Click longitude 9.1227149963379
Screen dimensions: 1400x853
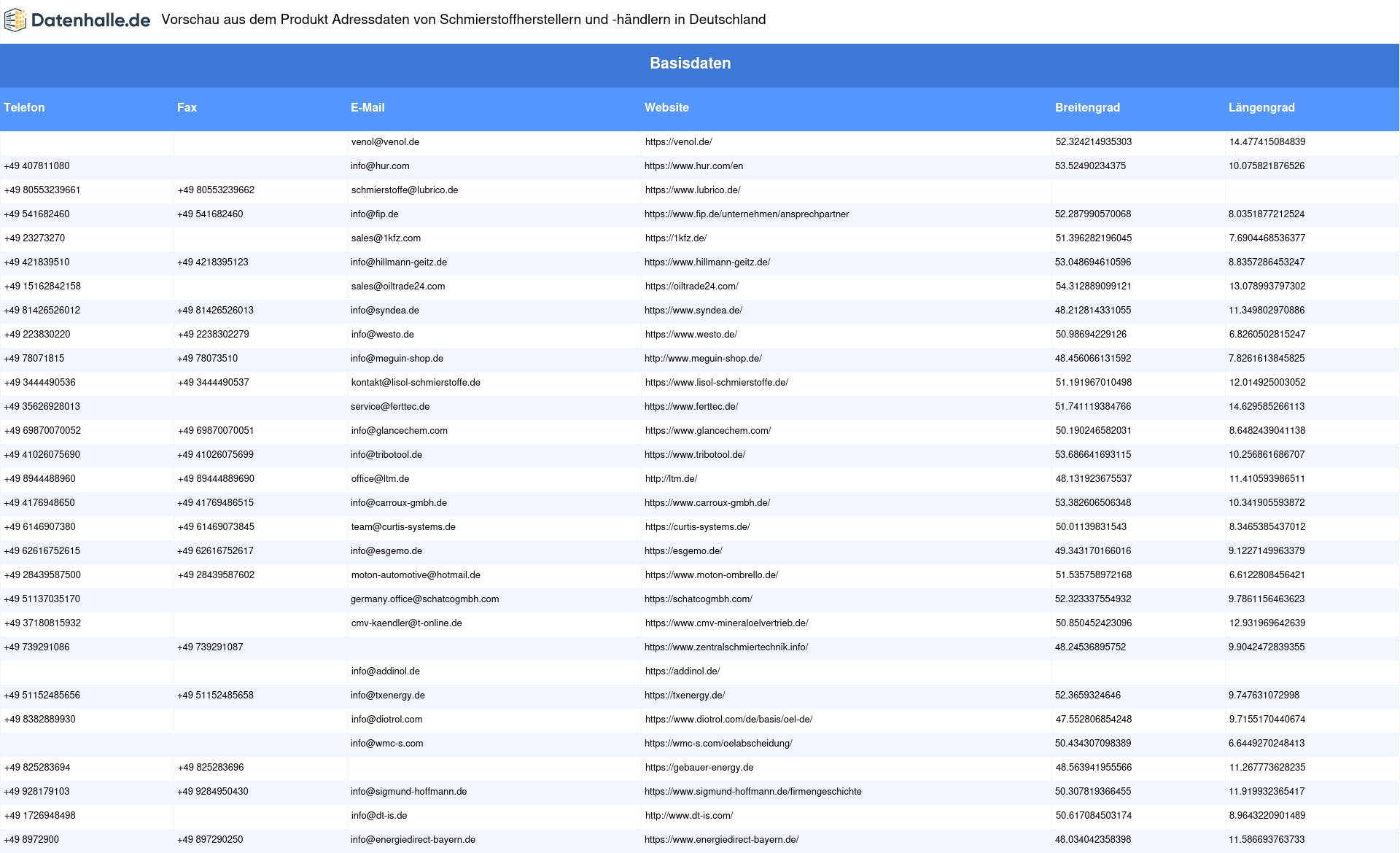[x=1267, y=551]
